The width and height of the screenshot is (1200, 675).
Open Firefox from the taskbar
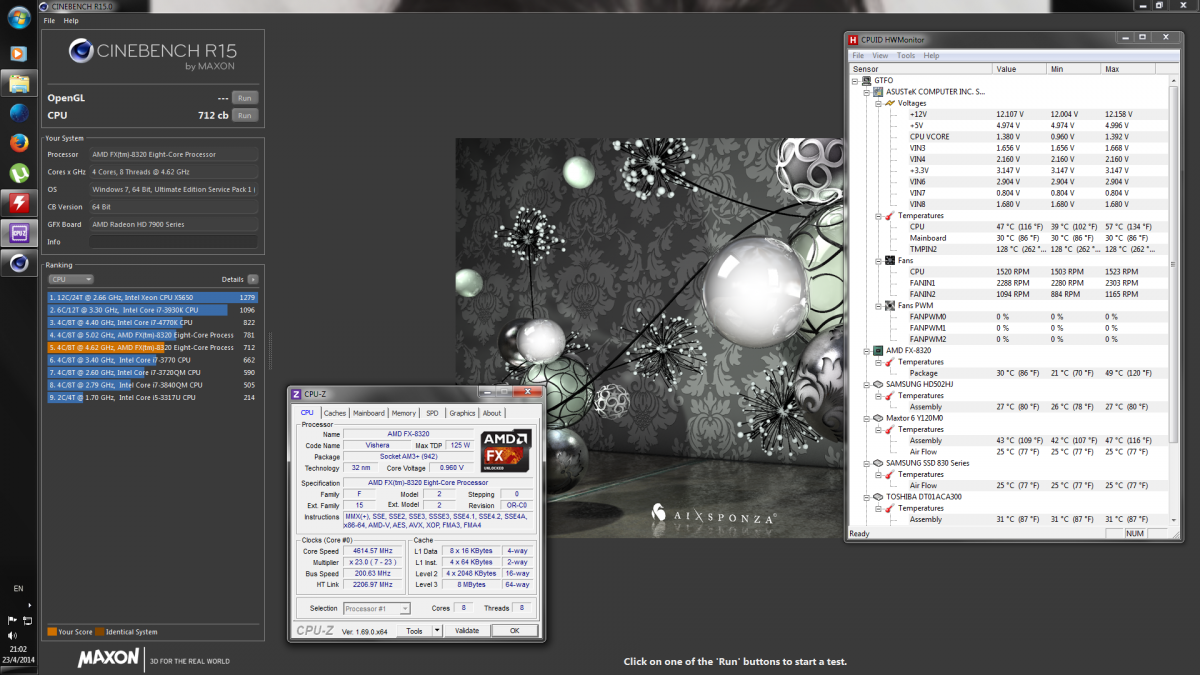(19, 143)
